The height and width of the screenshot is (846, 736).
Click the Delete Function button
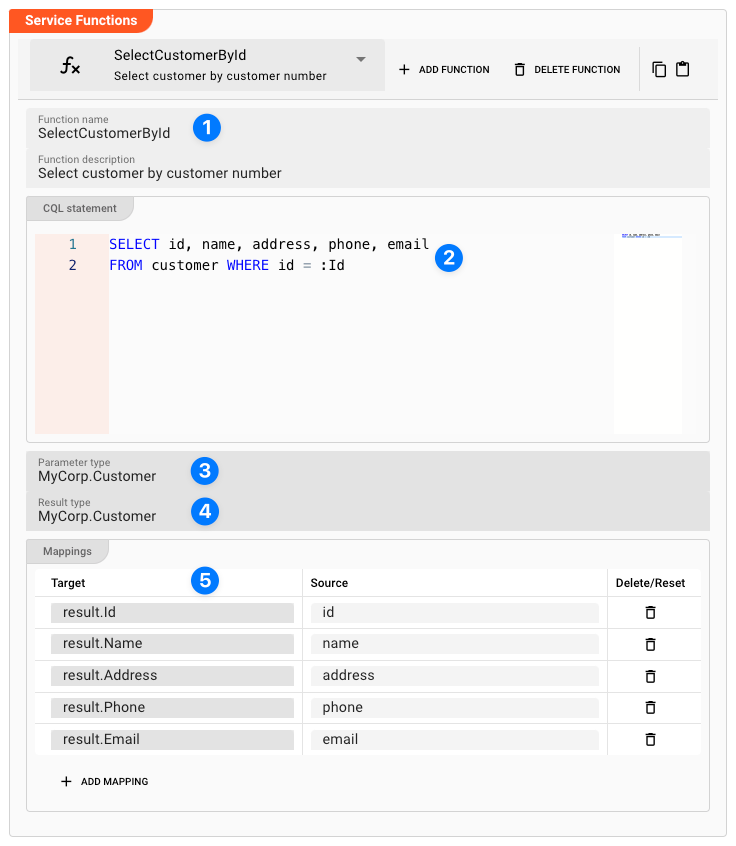[x=567, y=70]
